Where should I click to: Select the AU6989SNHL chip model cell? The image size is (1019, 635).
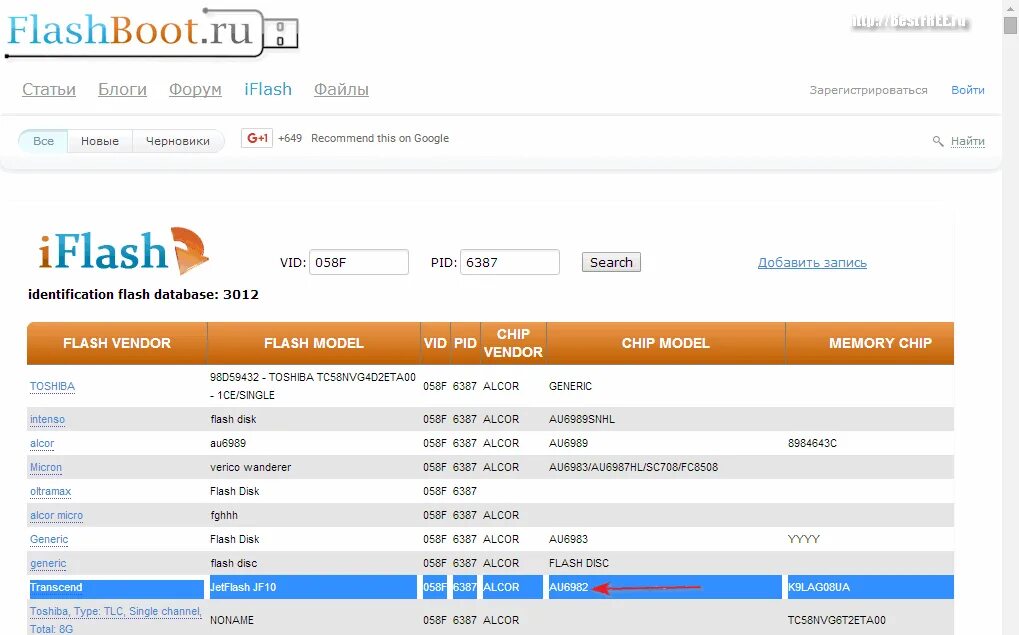tap(582, 419)
